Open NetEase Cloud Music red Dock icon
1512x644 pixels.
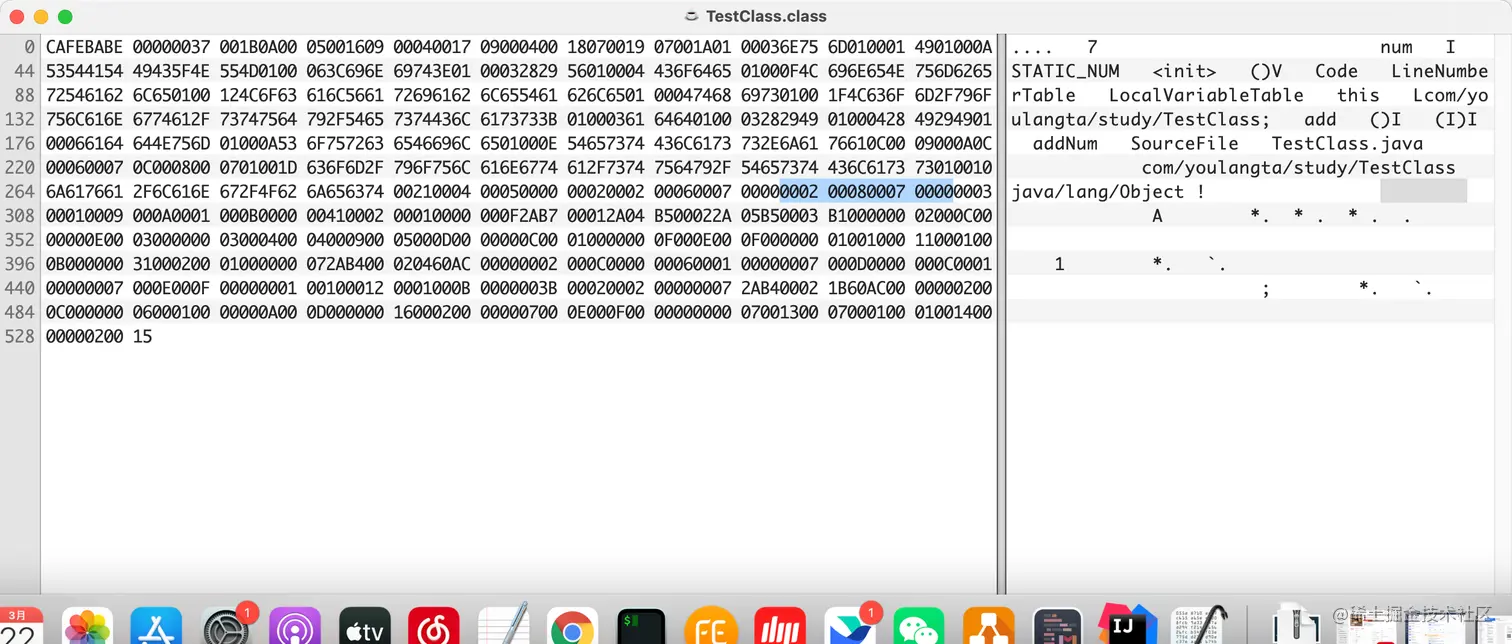[x=434, y=628]
